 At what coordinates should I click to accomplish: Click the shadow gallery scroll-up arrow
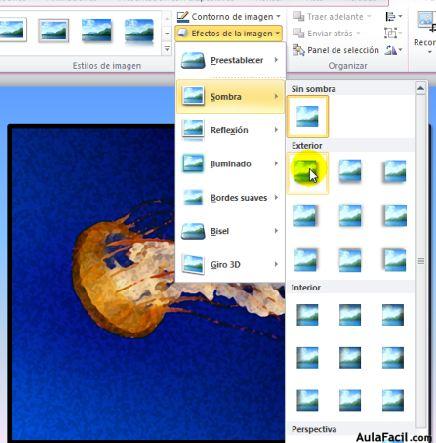421,88
